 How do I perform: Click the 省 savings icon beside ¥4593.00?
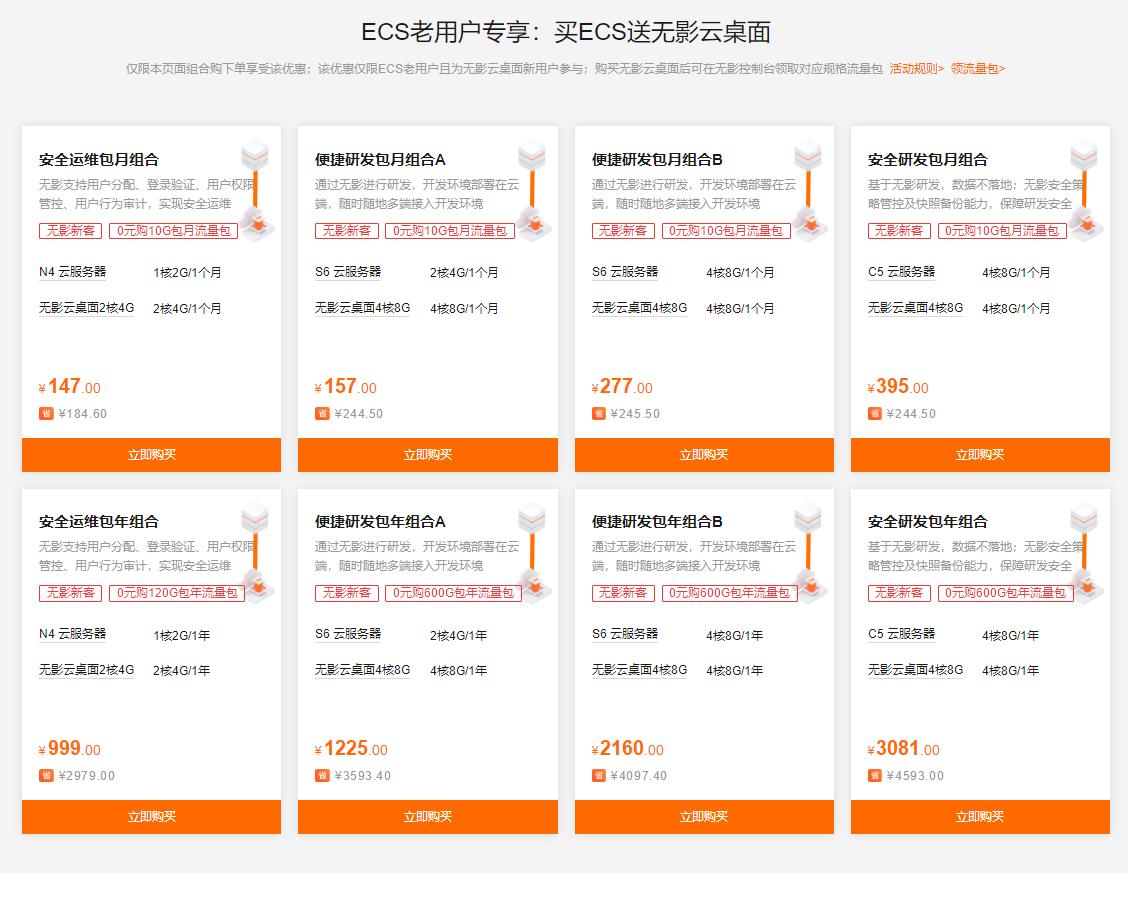875,776
